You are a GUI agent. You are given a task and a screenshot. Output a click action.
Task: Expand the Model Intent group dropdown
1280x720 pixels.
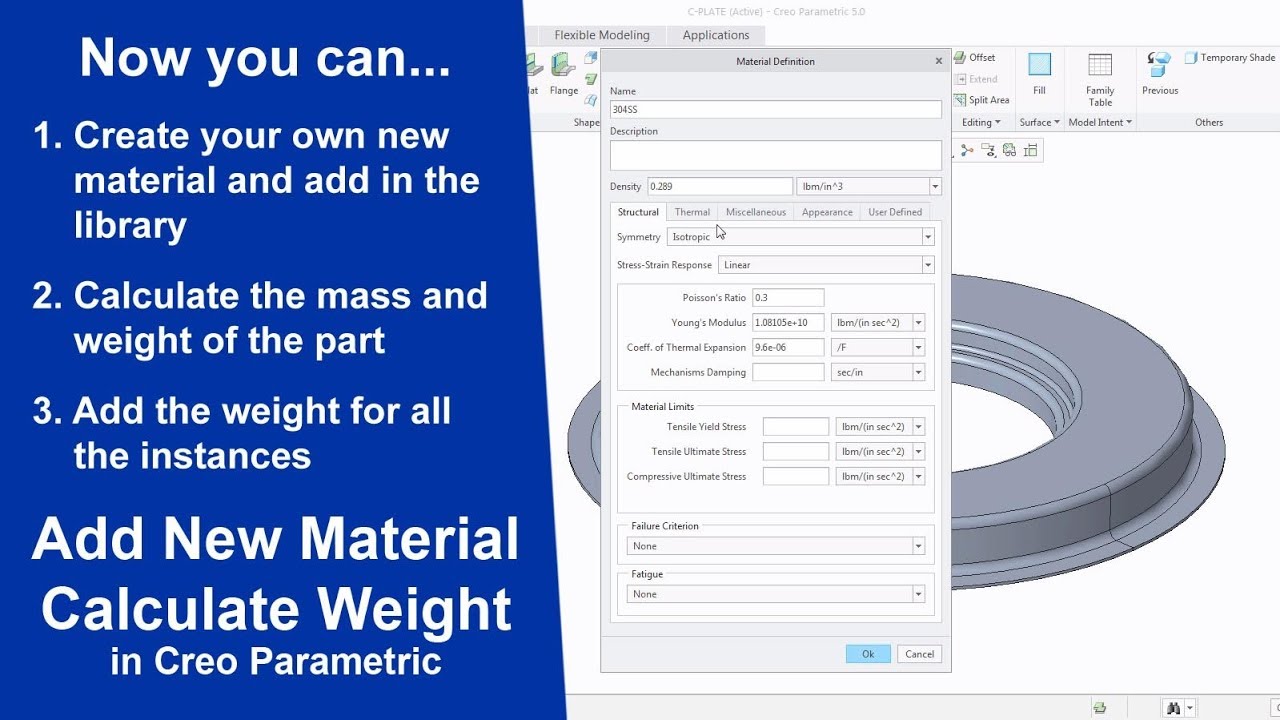pos(1100,123)
